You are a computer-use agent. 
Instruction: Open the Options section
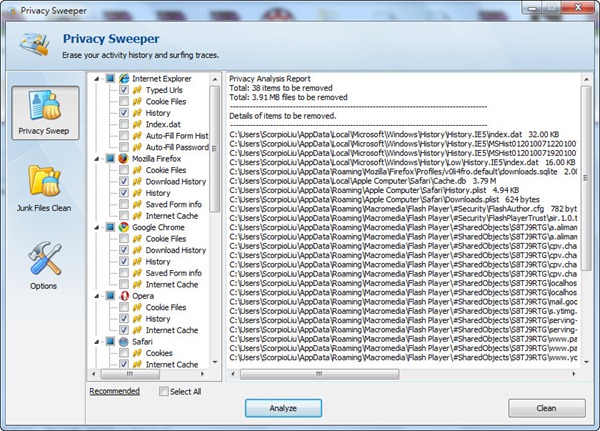pyautogui.click(x=44, y=267)
